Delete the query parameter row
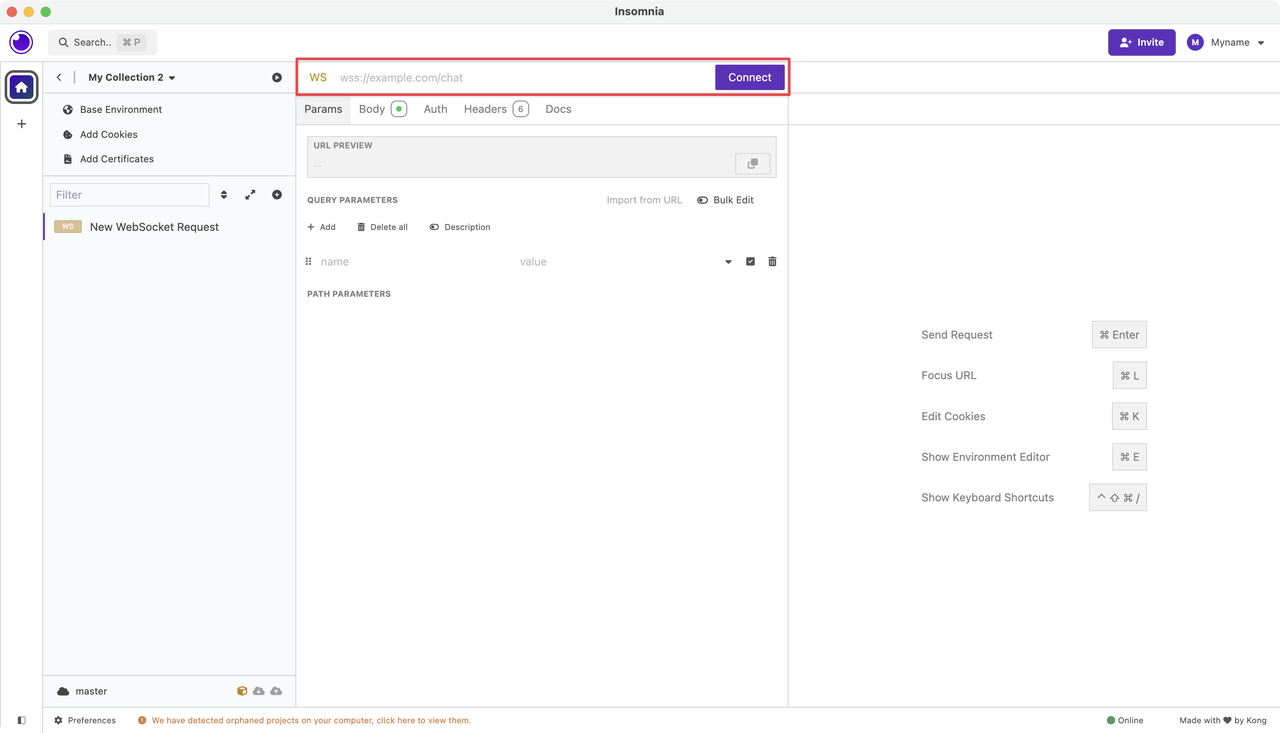The height and width of the screenshot is (733, 1280). tap(772, 262)
